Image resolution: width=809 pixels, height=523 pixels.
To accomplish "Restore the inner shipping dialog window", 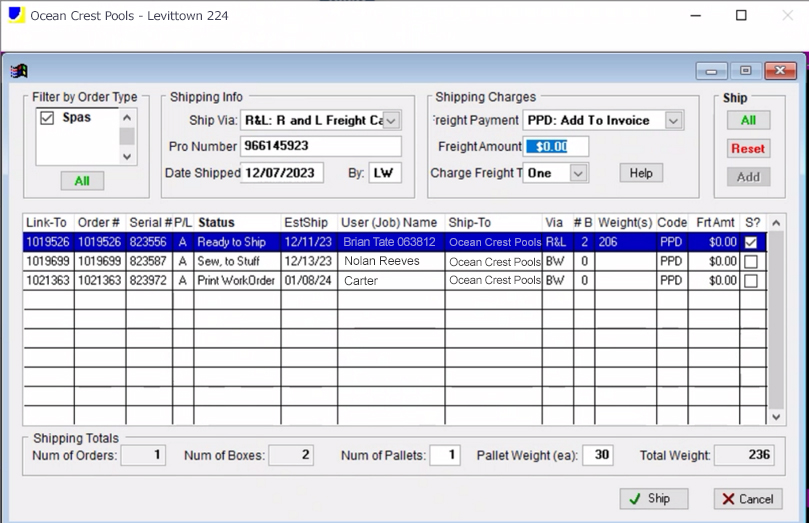I will [x=745, y=71].
